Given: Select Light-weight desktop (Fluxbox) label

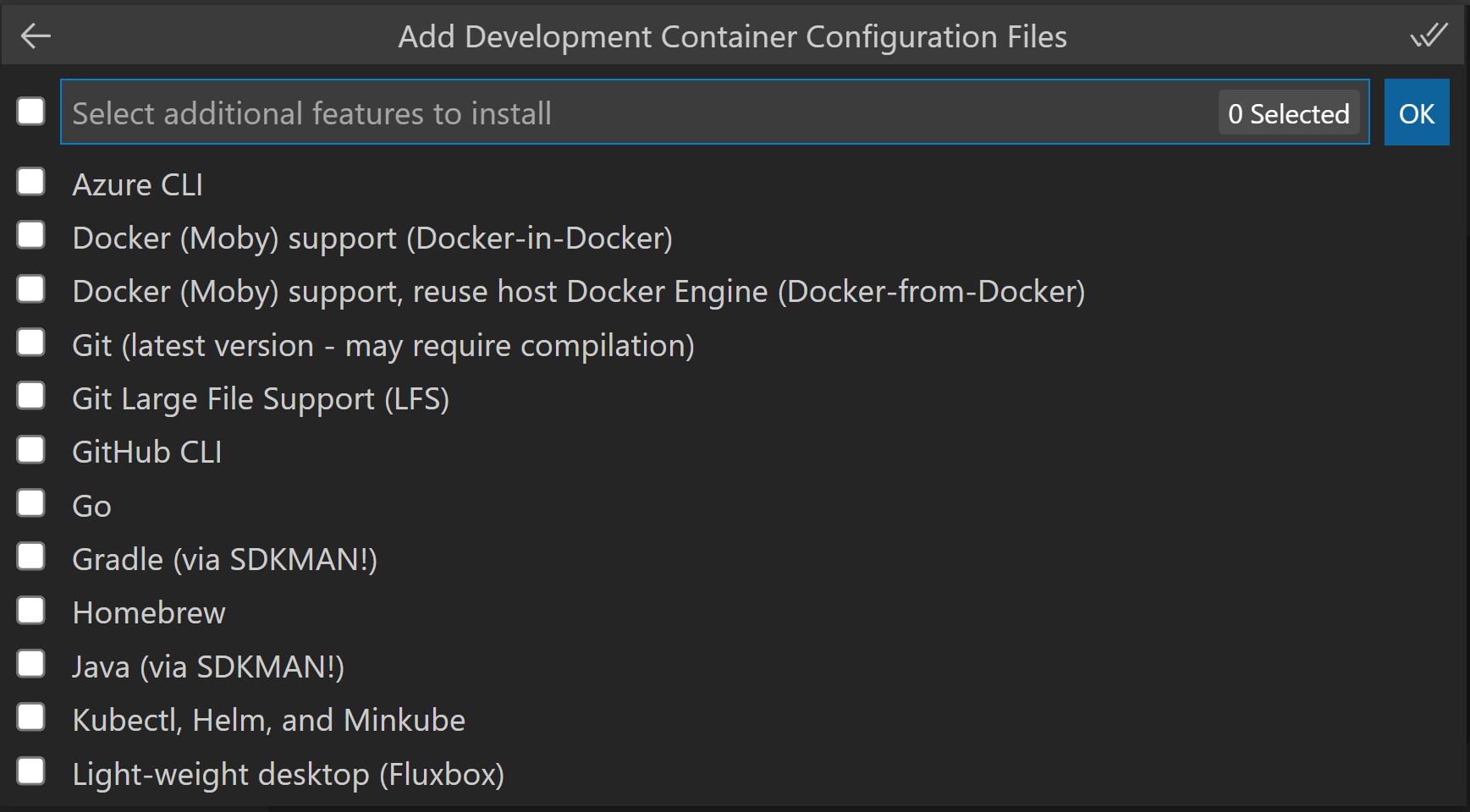Looking at the screenshot, I should tap(289, 775).
